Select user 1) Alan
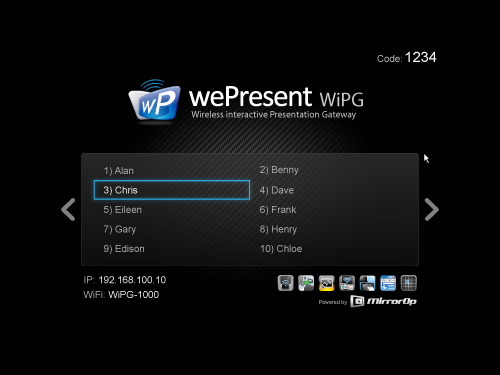 (119, 171)
